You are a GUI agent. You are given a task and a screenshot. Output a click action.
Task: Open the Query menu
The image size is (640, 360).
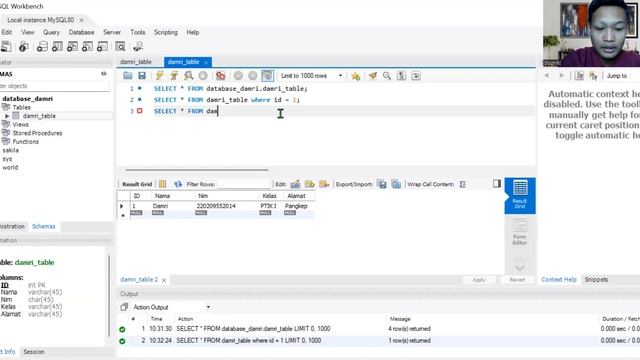click(51, 32)
